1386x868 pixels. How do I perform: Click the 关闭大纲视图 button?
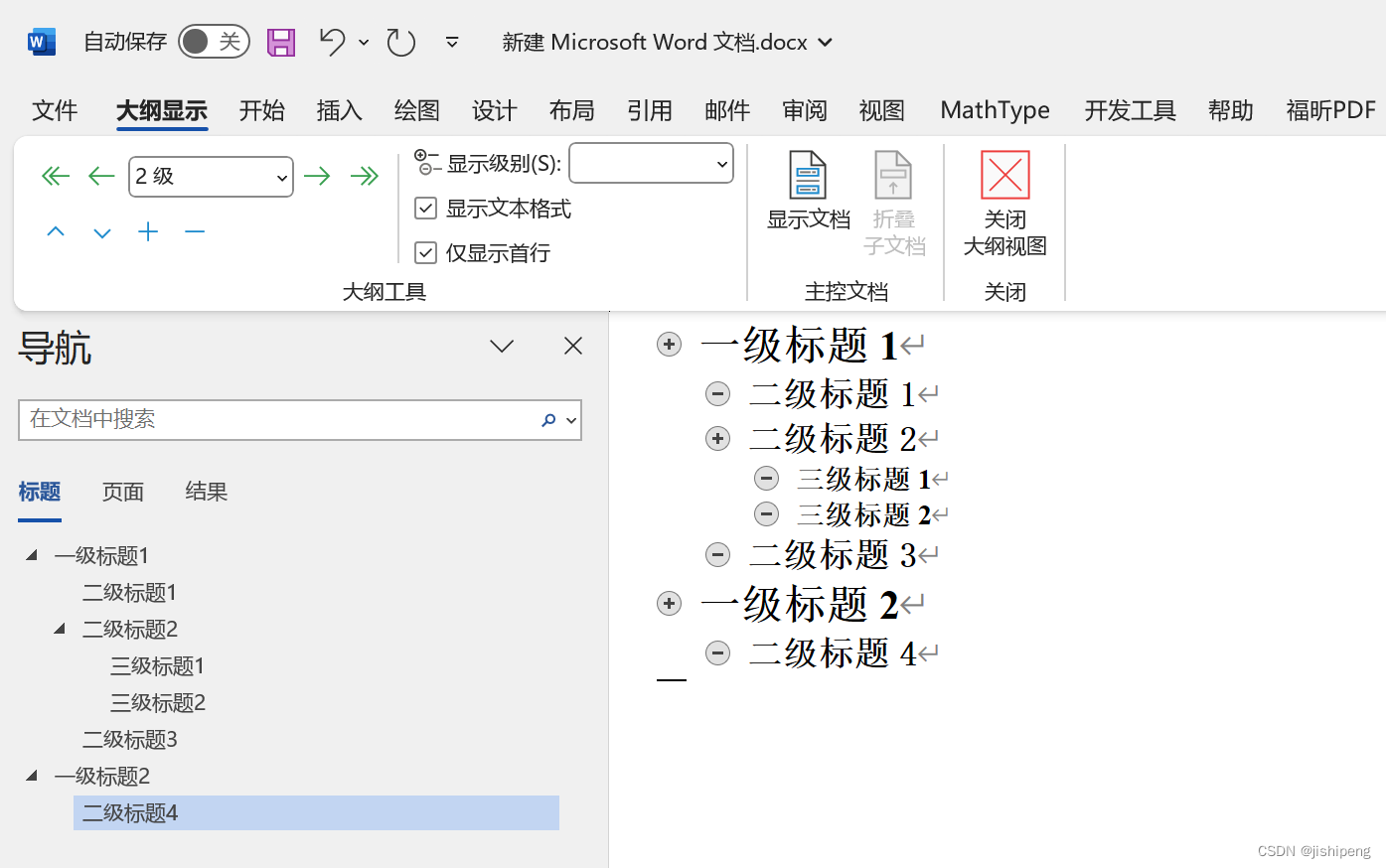coord(1004,205)
